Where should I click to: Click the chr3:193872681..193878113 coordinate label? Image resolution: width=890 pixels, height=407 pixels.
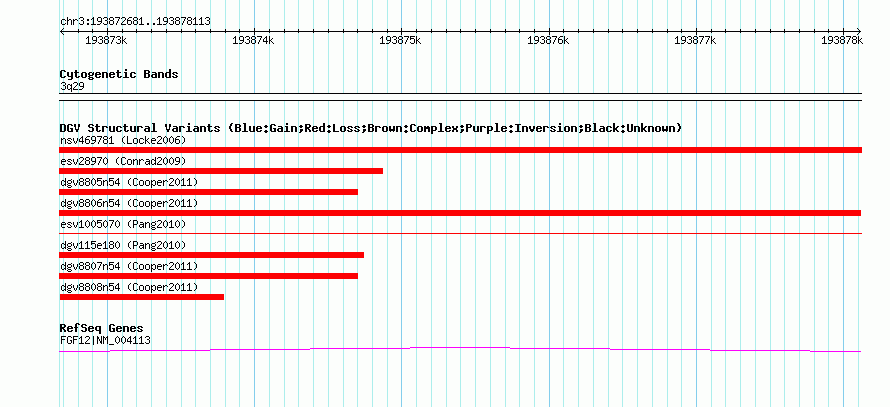pos(135,22)
